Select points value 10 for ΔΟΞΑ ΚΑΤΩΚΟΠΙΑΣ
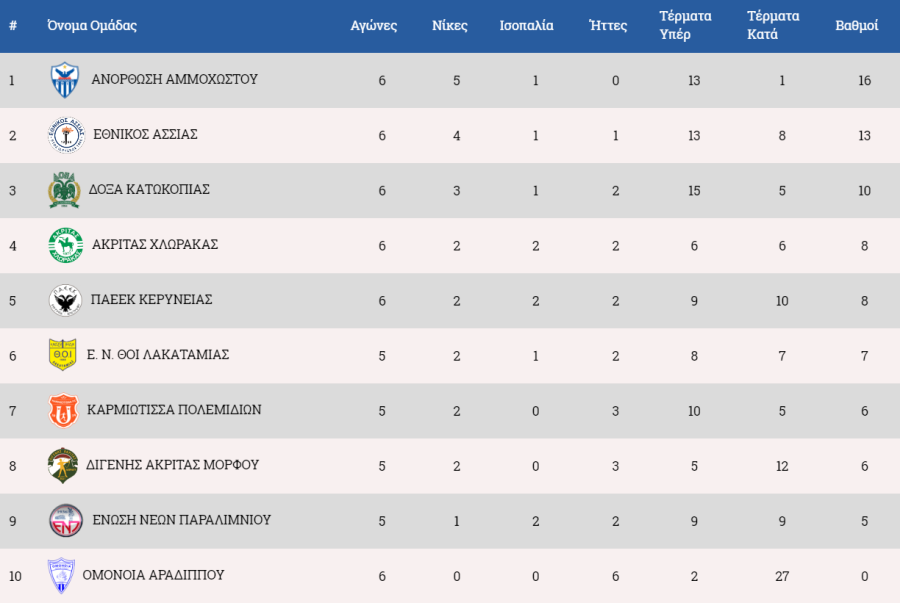Image resolution: width=900 pixels, height=603 pixels. pyautogui.click(x=864, y=190)
